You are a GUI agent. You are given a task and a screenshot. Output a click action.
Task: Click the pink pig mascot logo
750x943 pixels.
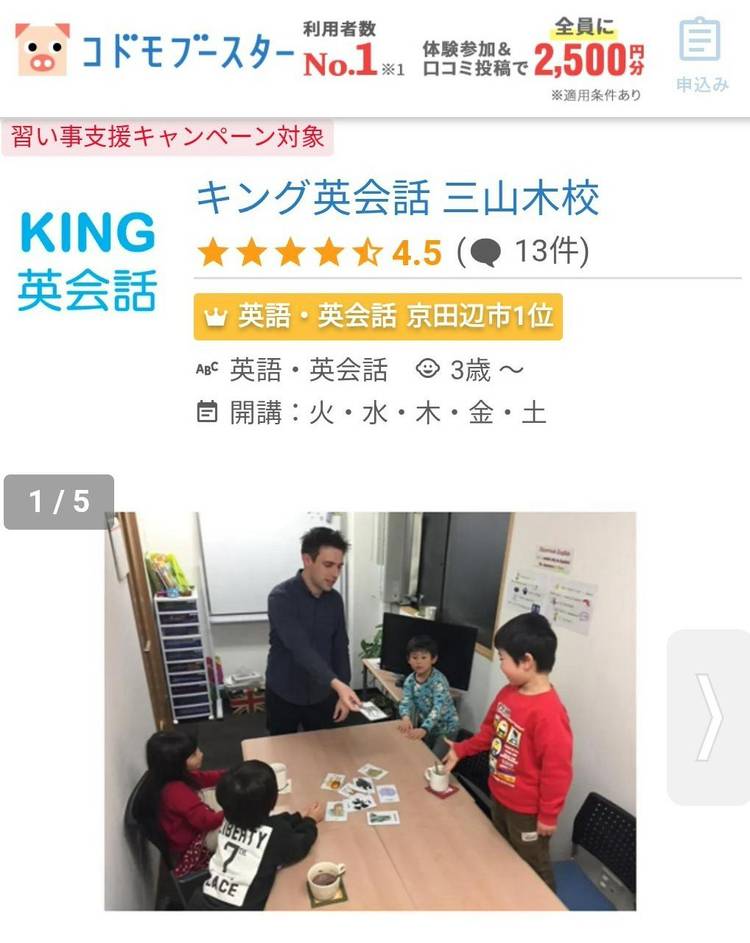(x=42, y=49)
